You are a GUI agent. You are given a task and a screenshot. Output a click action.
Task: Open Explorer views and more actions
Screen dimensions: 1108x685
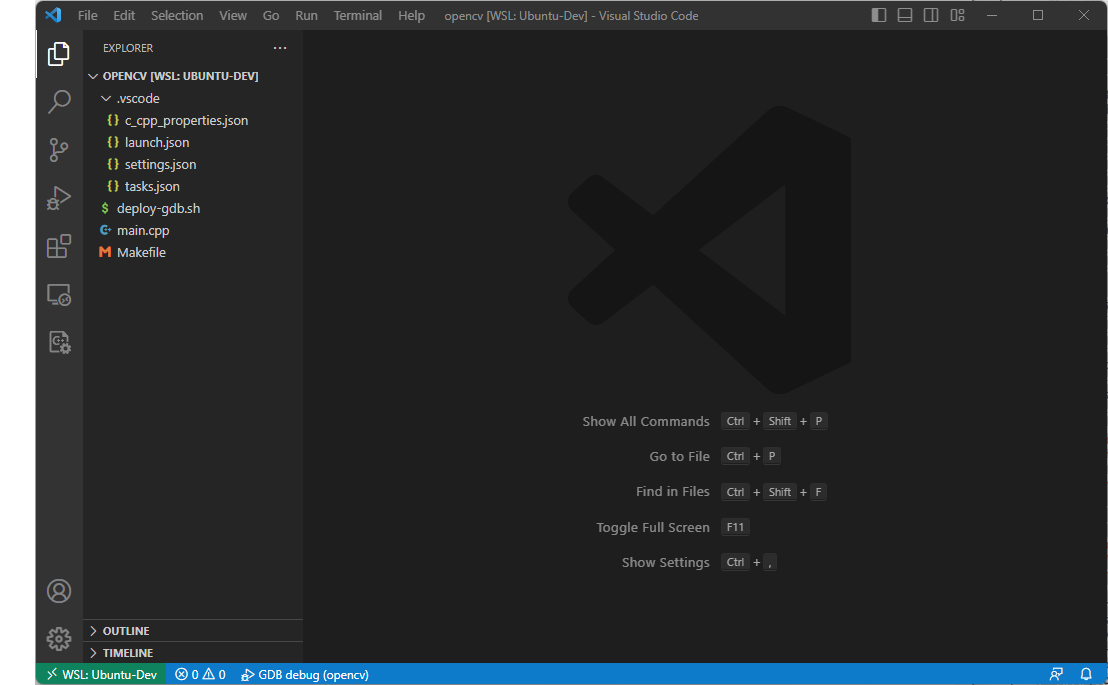click(x=280, y=48)
